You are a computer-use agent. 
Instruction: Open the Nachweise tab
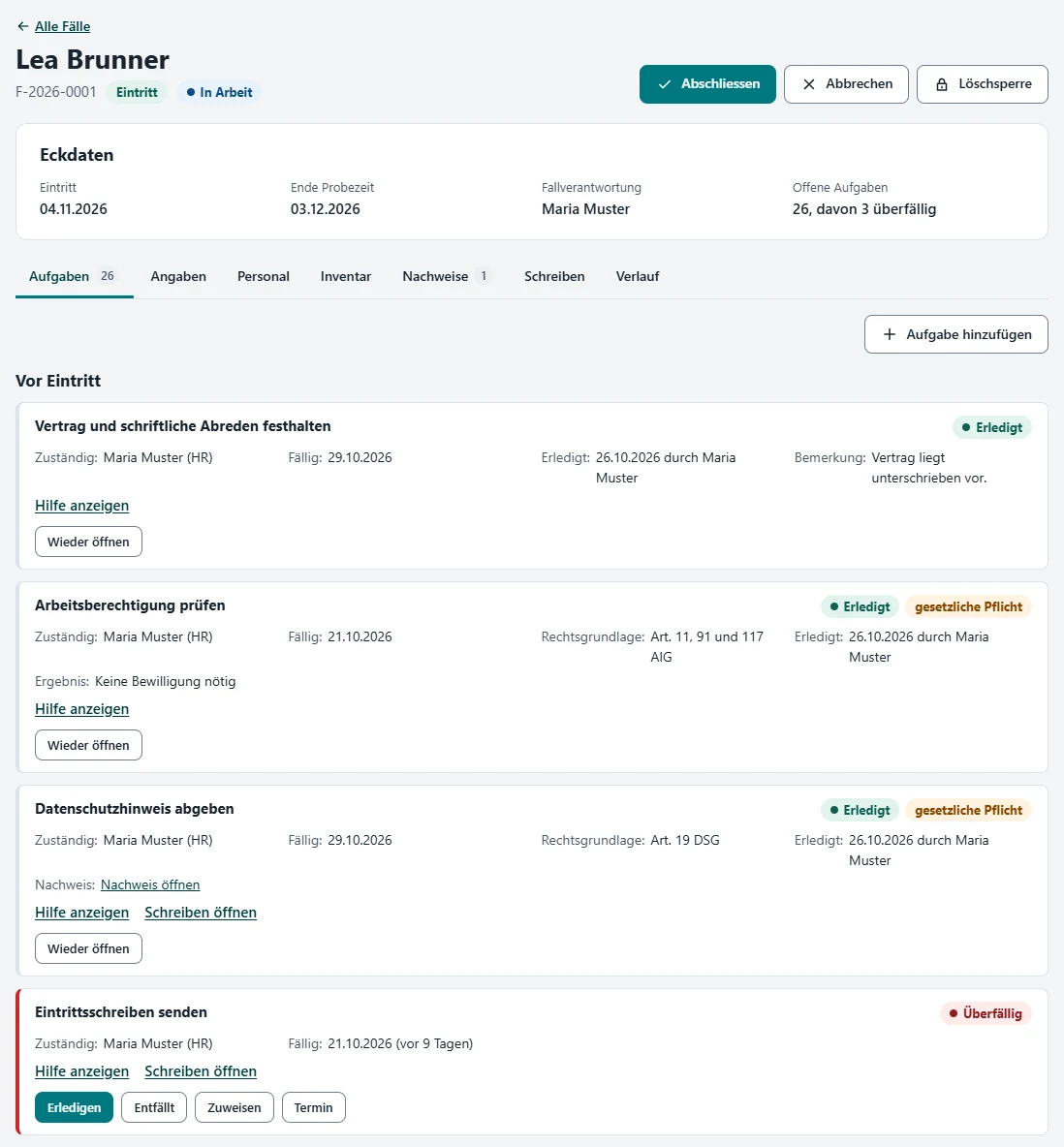[x=447, y=276]
